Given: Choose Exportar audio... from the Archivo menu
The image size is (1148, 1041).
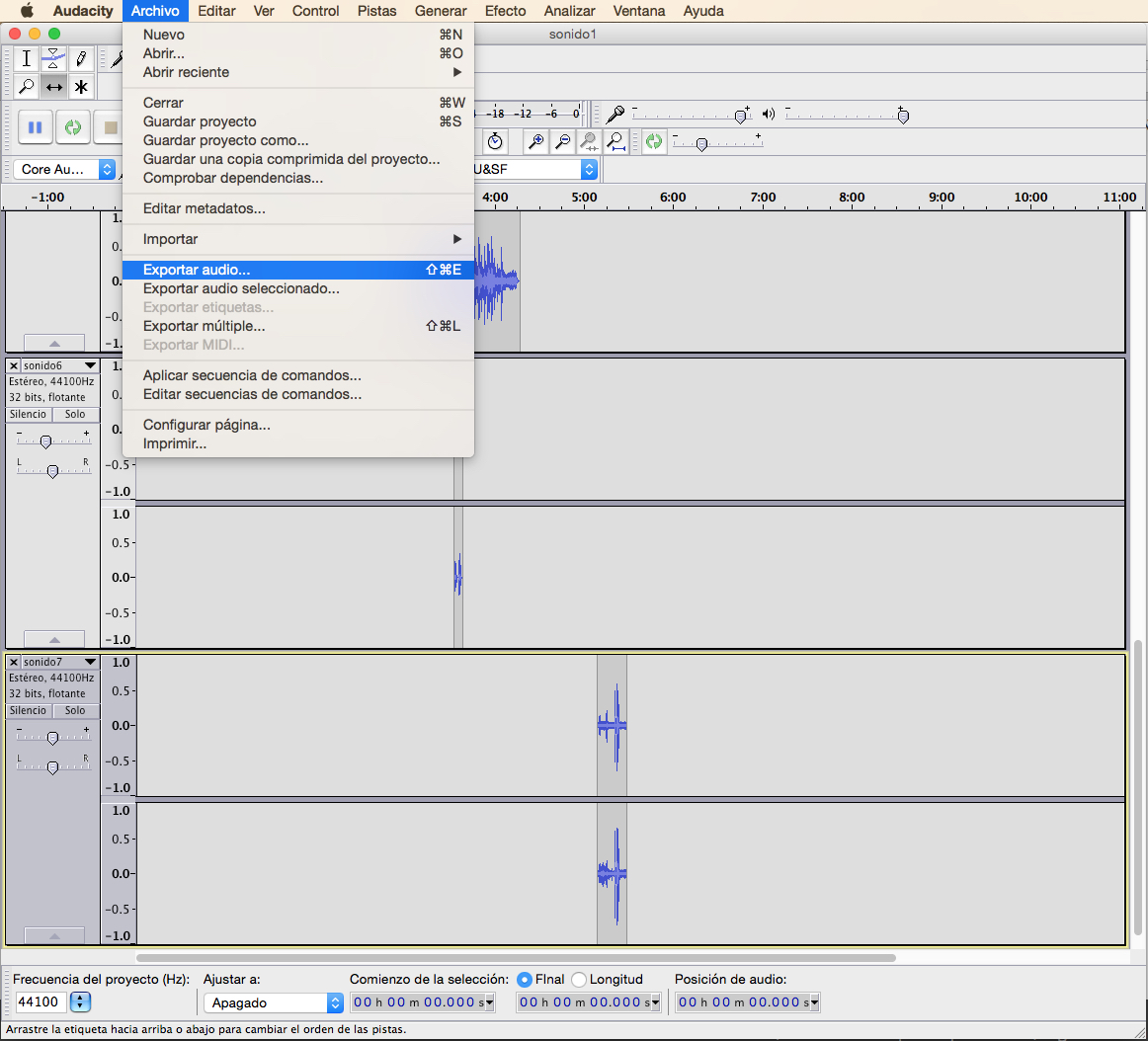Looking at the screenshot, I should [197, 270].
